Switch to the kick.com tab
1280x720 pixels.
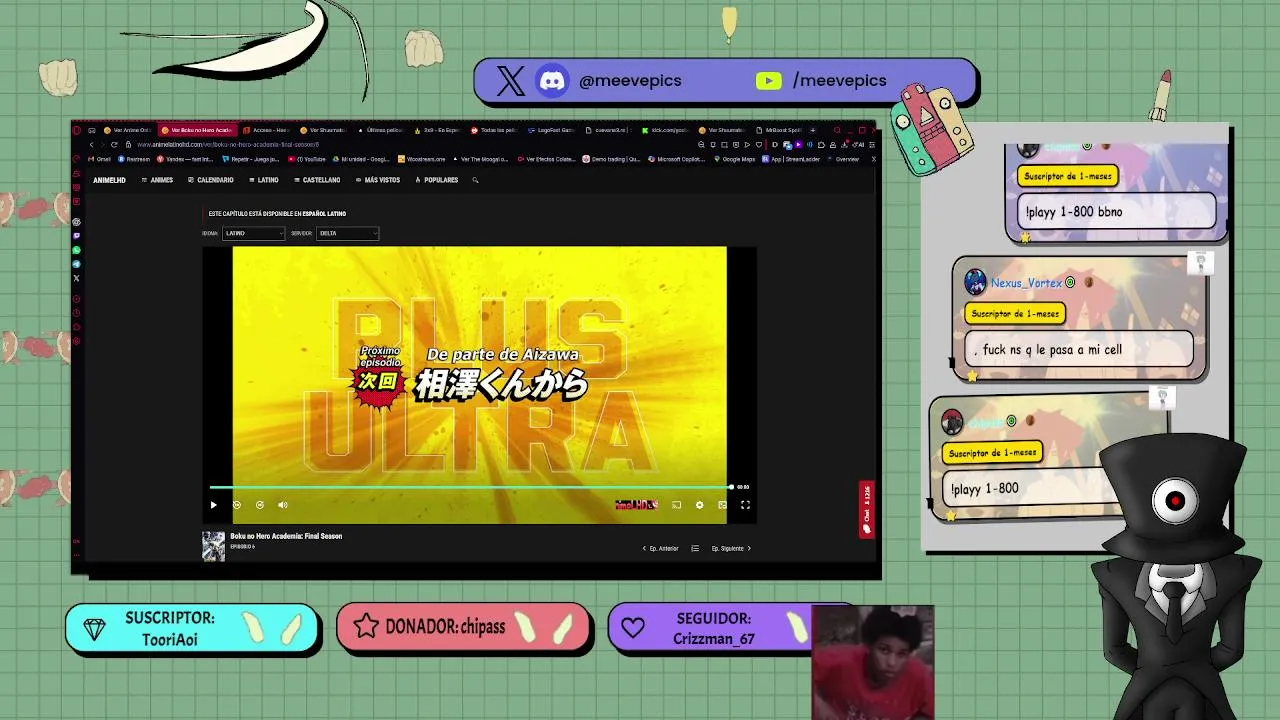tap(665, 130)
